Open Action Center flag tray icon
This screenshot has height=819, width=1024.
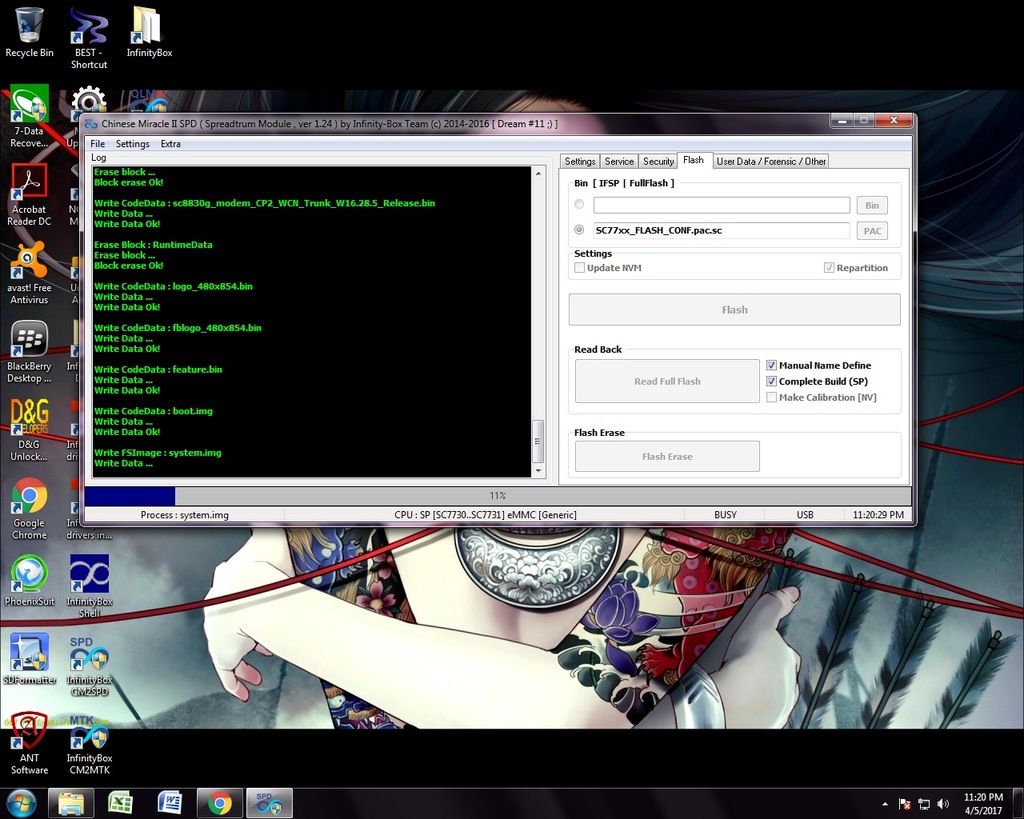coord(904,804)
